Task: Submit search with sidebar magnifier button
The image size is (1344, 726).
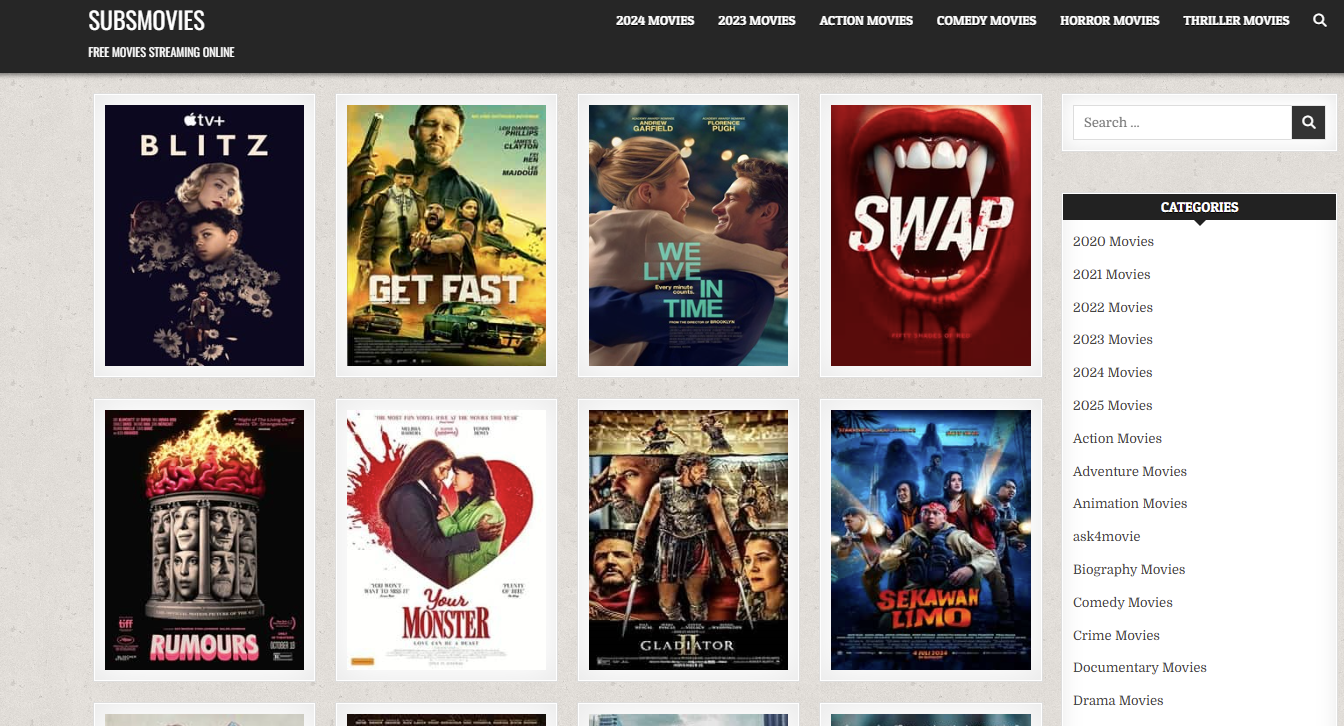Action: [1308, 122]
